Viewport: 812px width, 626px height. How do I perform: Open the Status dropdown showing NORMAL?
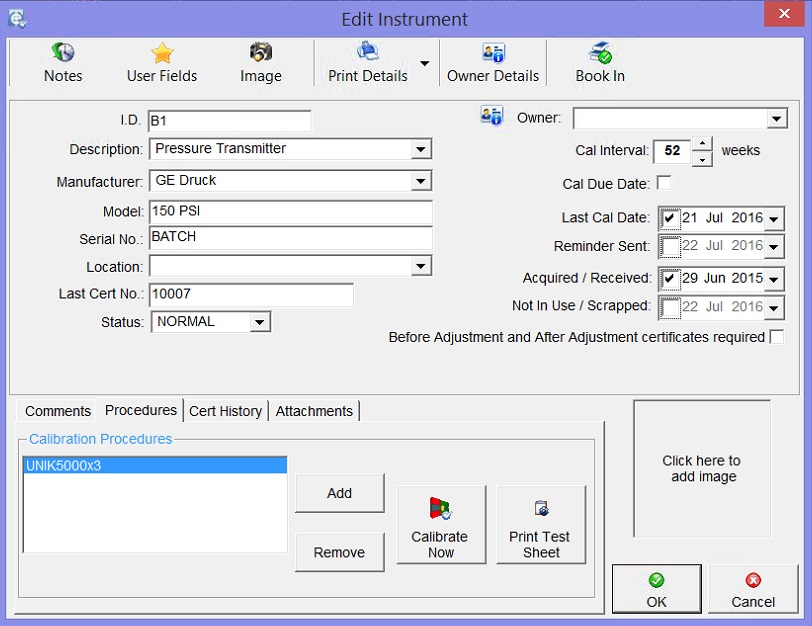click(260, 322)
